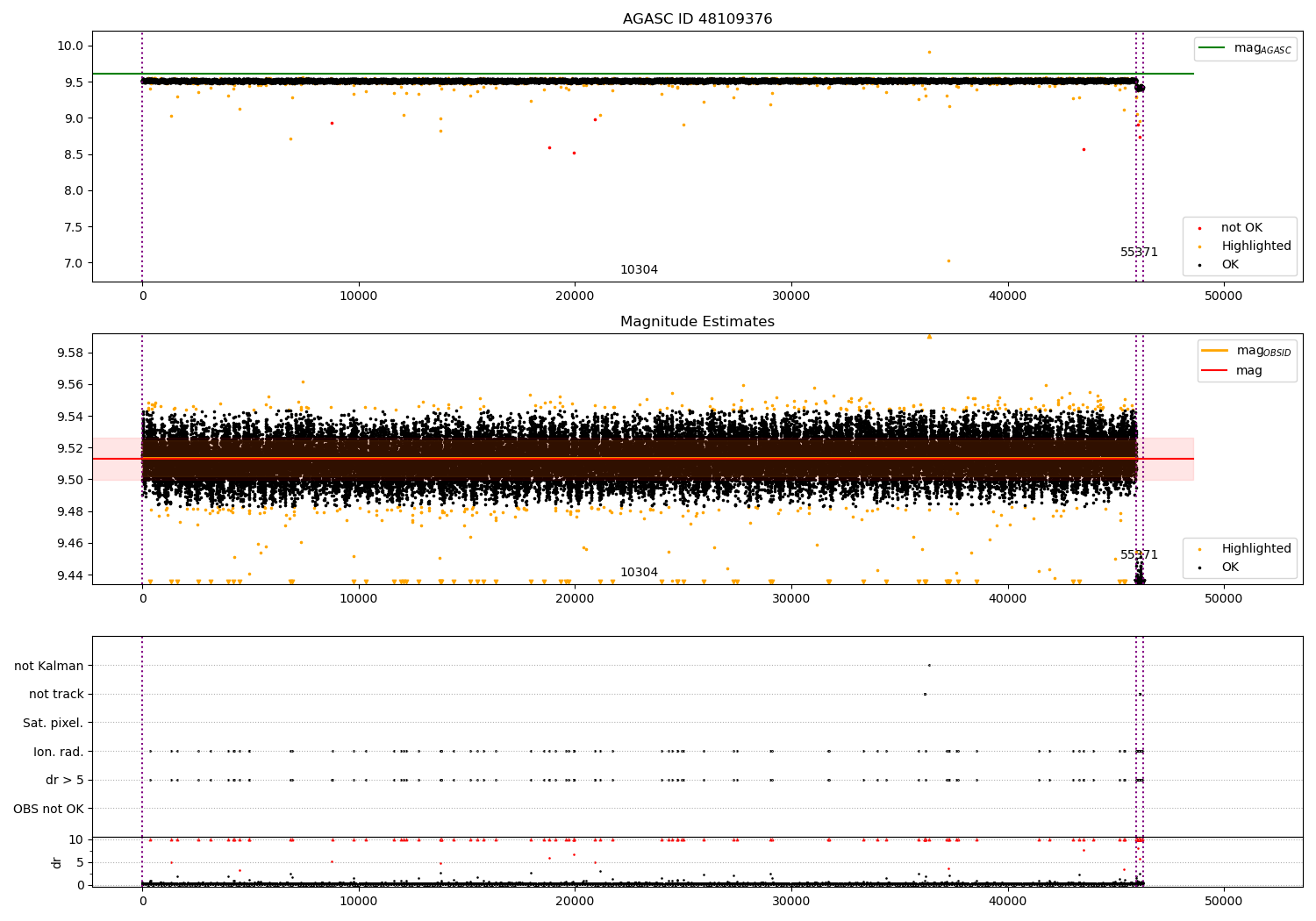Click the "10304" annotation in the top panel
This screenshot has width=1316, height=921.
click(639, 270)
